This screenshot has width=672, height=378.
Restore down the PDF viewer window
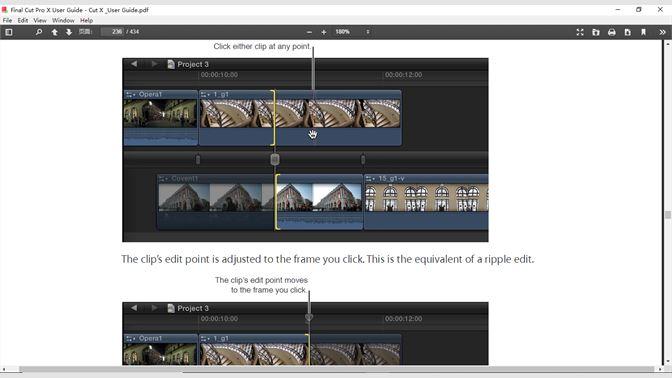[x=639, y=9]
